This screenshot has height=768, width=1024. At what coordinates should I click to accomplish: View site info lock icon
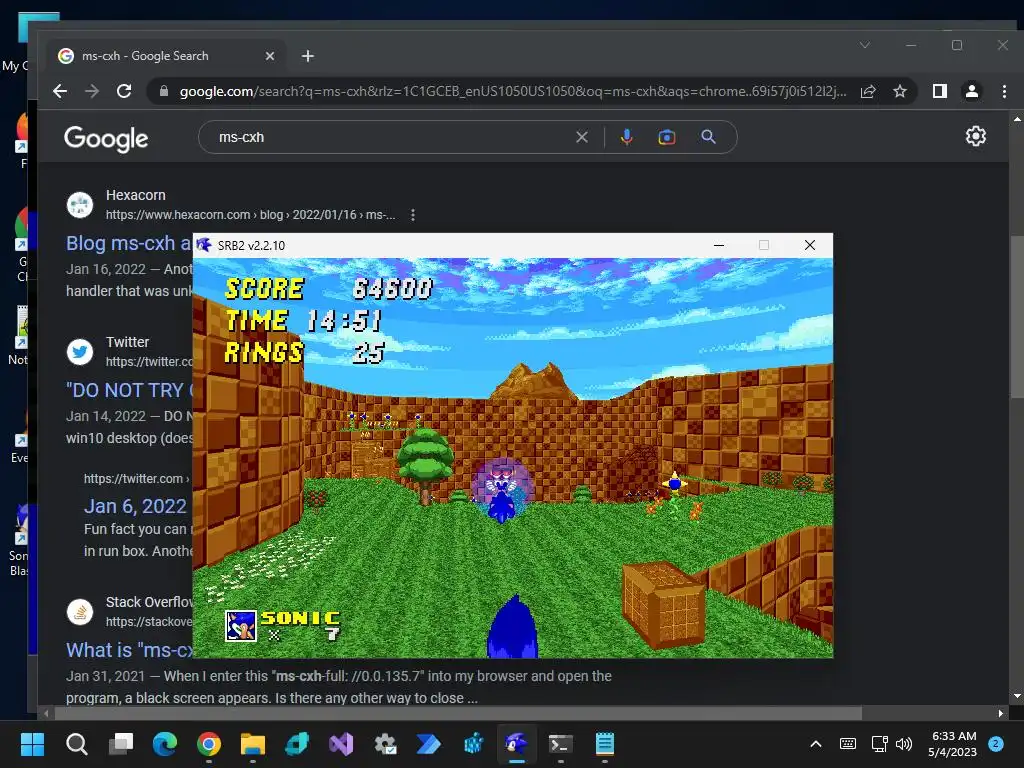[x=164, y=91]
